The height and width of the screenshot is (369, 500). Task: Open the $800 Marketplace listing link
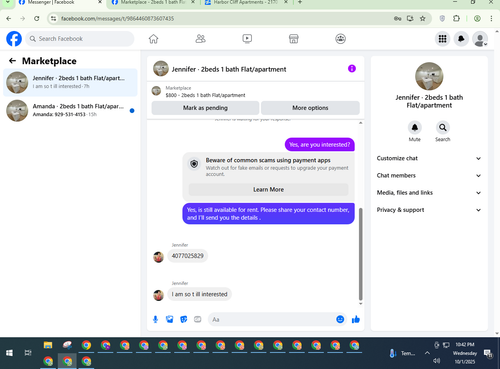(x=205, y=95)
